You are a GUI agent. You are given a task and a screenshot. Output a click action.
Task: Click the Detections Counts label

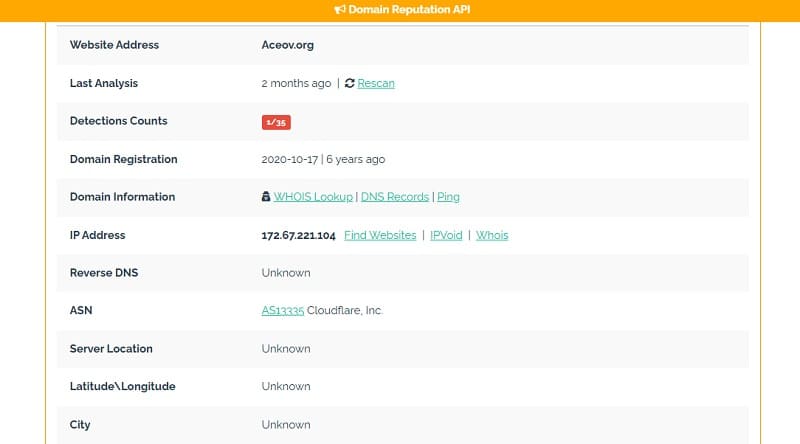(118, 121)
